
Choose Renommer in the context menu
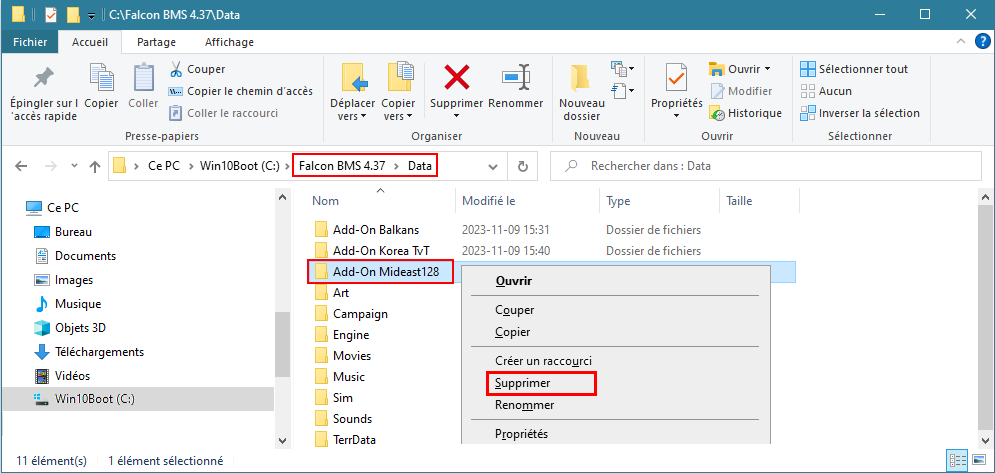(524, 405)
